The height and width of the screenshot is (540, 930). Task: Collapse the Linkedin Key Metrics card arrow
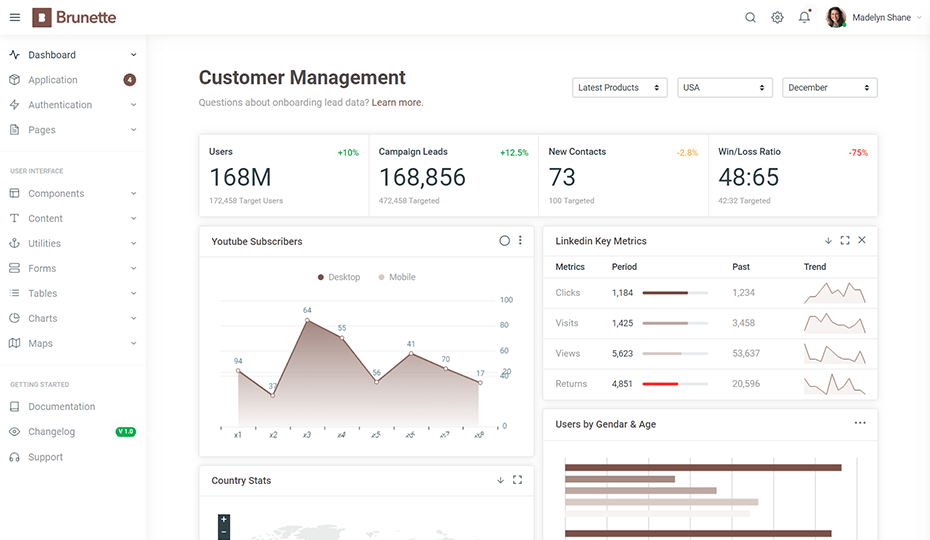click(x=828, y=240)
